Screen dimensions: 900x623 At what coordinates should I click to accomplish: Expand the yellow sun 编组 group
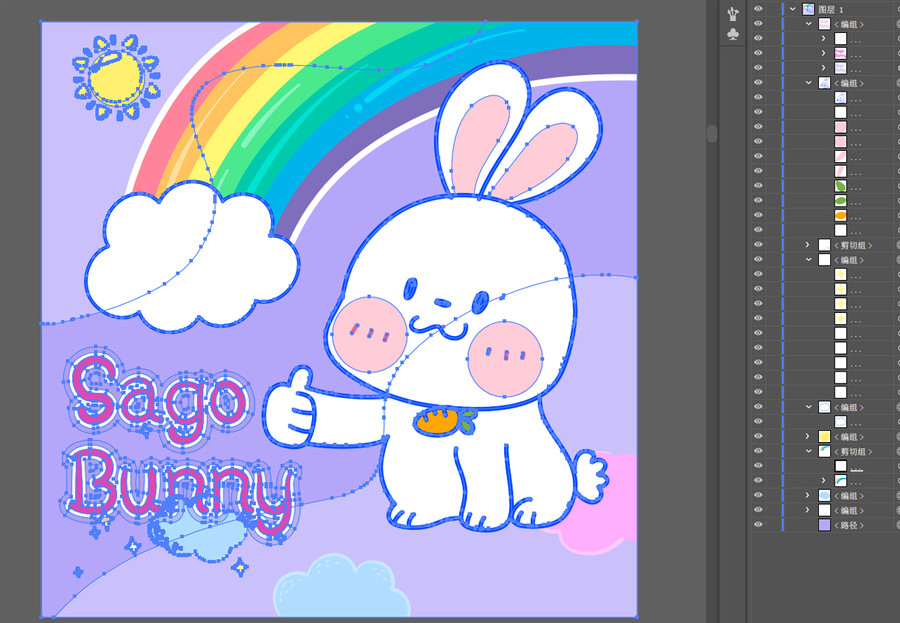808,436
